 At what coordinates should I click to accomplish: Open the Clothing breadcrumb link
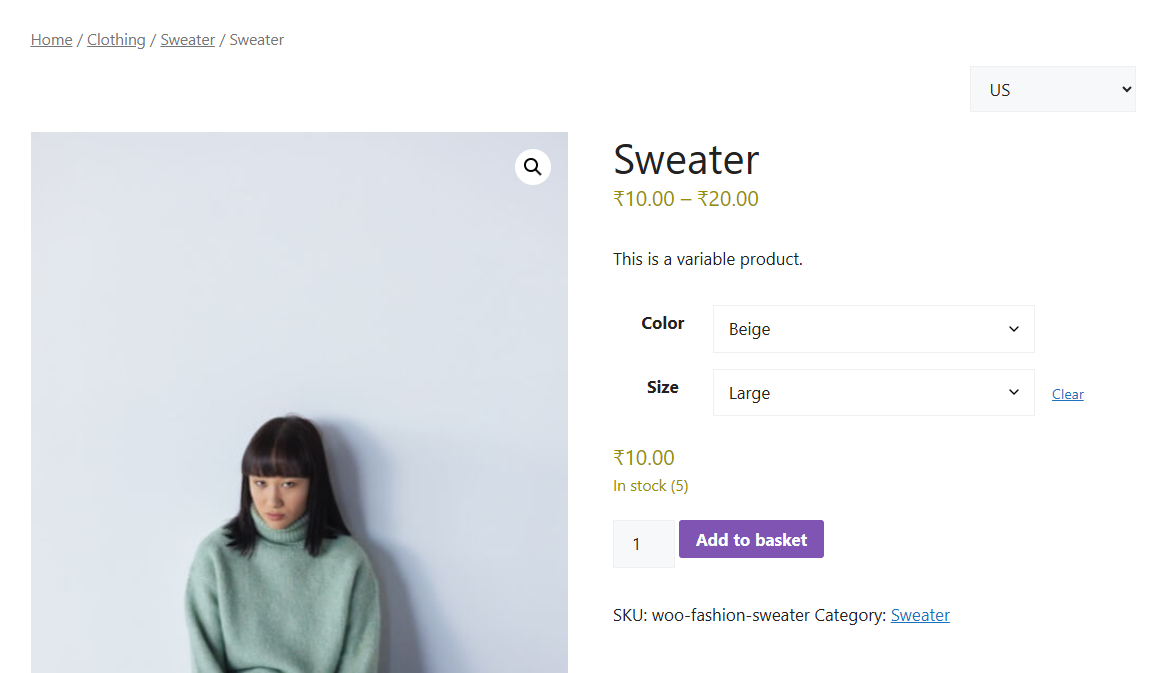click(x=116, y=40)
